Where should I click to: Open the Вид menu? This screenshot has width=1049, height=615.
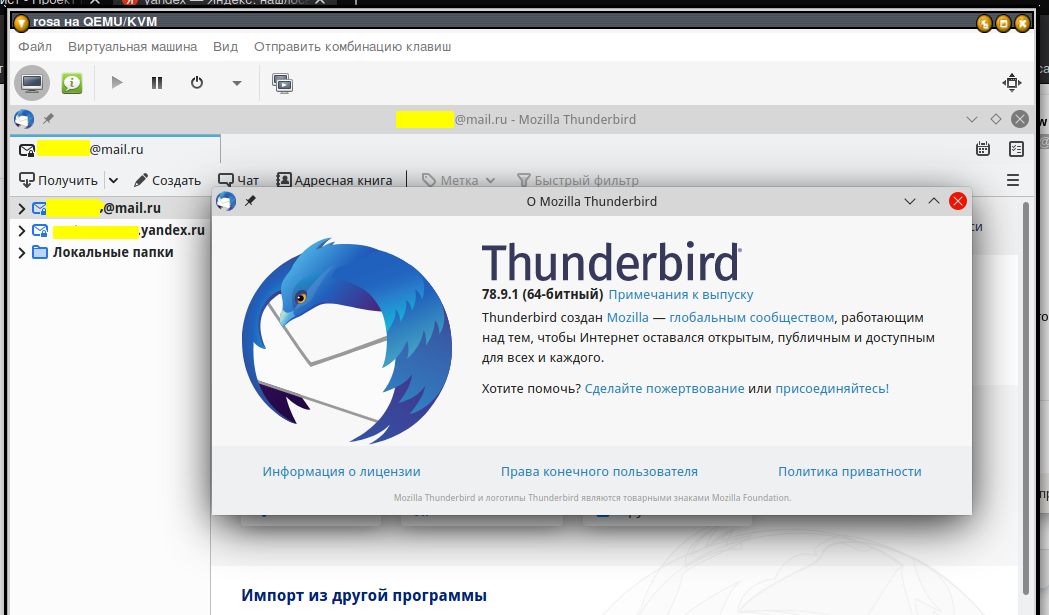225,47
